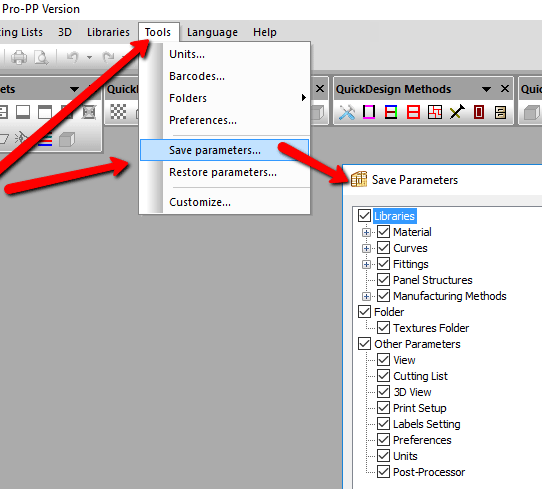Click the red double-panel icon in QuickDesign Methods
Image resolution: width=542 pixels, height=489 pixels.
[413, 112]
